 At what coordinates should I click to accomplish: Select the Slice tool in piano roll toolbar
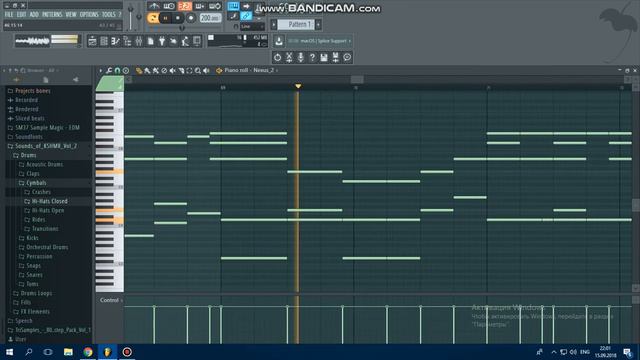(181, 71)
